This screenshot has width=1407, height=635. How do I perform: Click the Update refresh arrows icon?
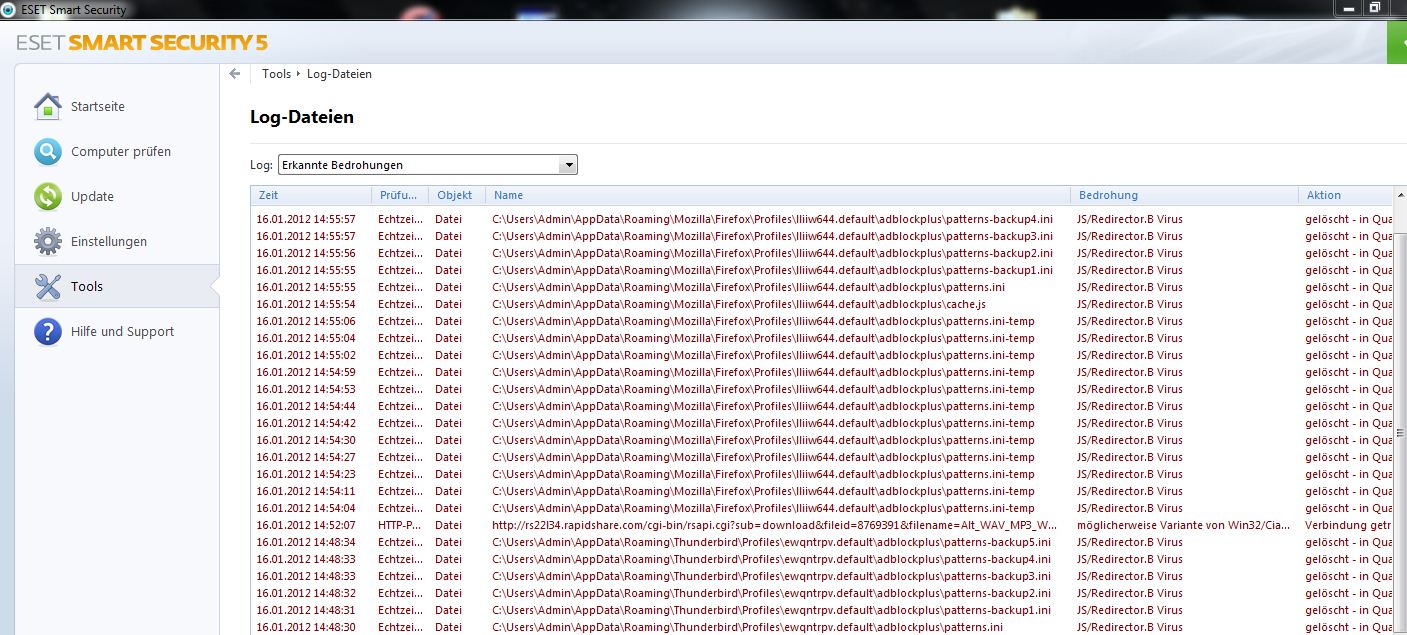(47, 196)
